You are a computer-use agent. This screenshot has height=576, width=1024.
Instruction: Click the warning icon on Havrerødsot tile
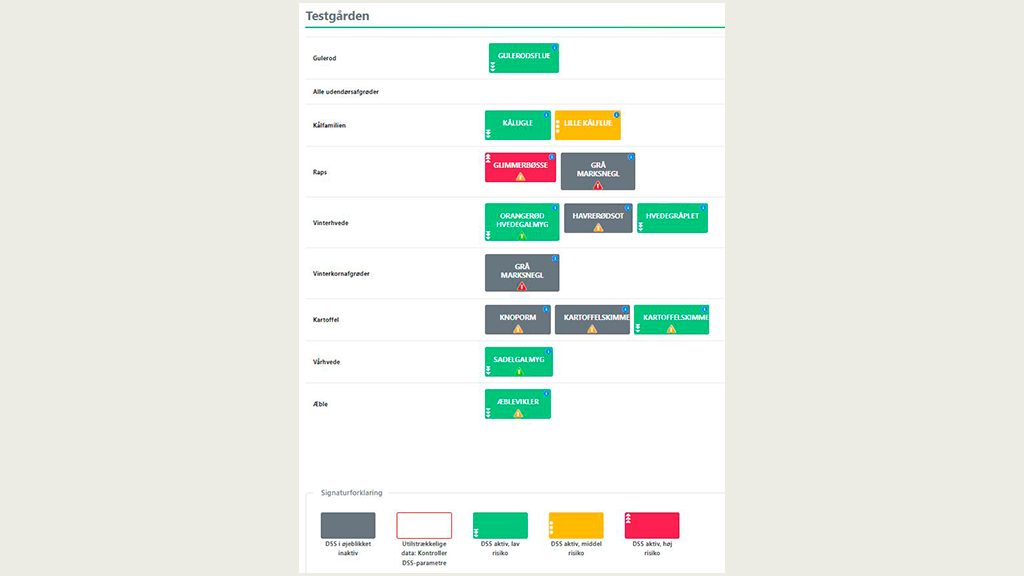(x=598, y=227)
